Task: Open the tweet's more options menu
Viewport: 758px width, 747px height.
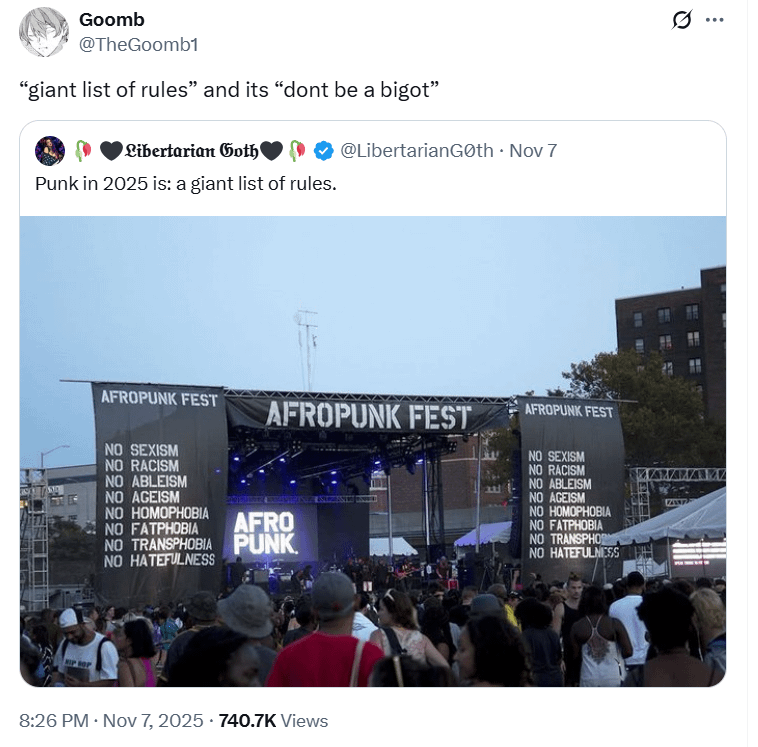Action: point(714,20)
